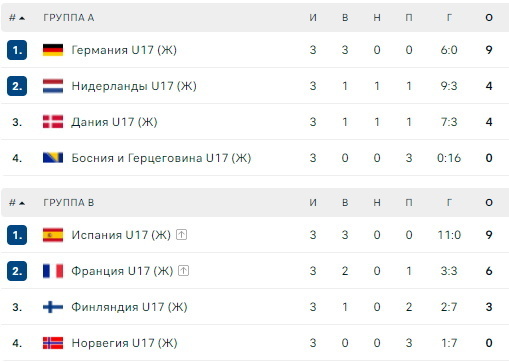Viewport: 509px width, 363px height.
Task: Click Группа A wins column header В
Action: click(x=345, y=17)
